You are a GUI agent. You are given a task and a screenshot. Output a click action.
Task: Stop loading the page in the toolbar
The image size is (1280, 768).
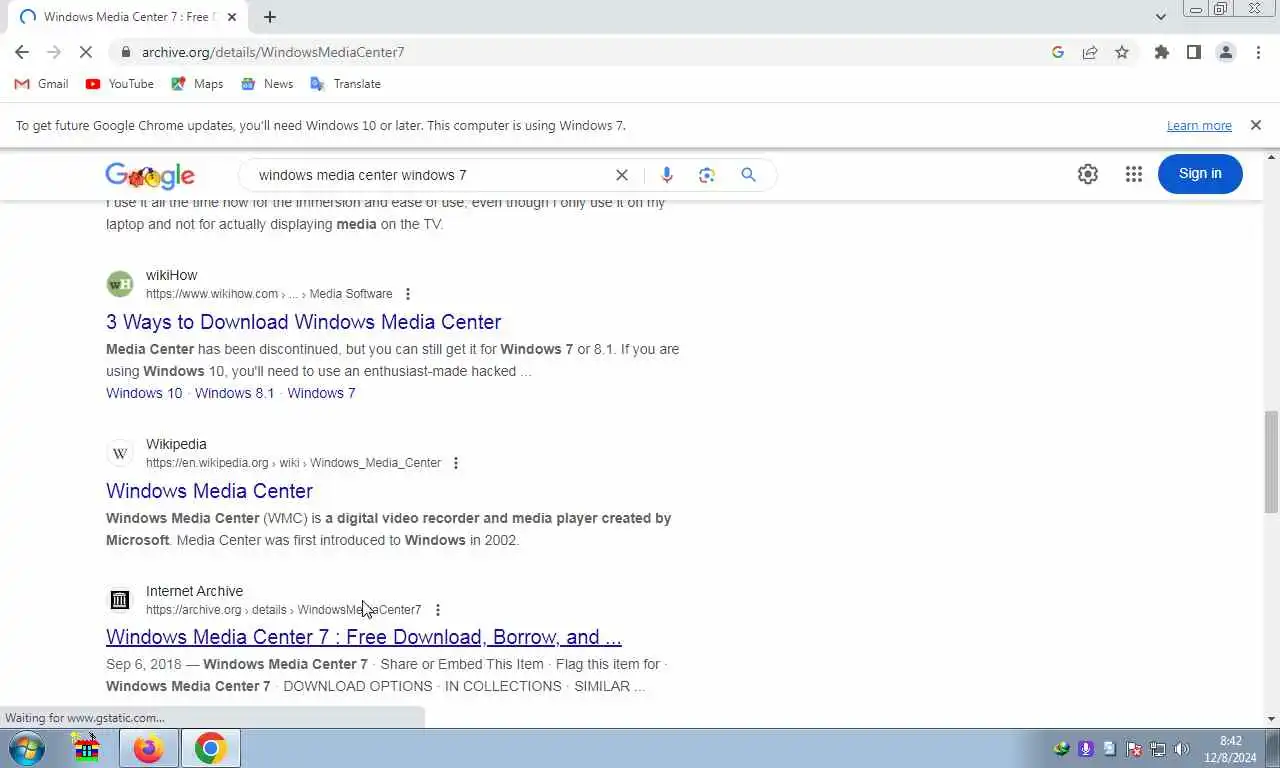[x=86, y=52]
